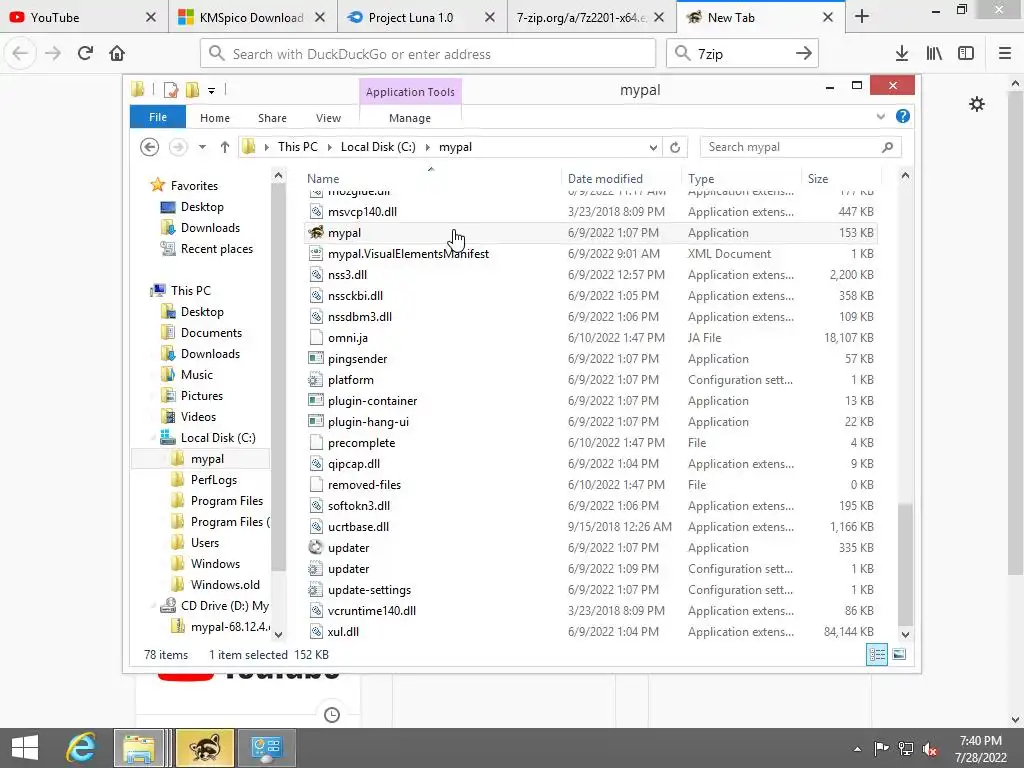
Task: Select Program Files in navigation tree
Action: click(227, 501)
